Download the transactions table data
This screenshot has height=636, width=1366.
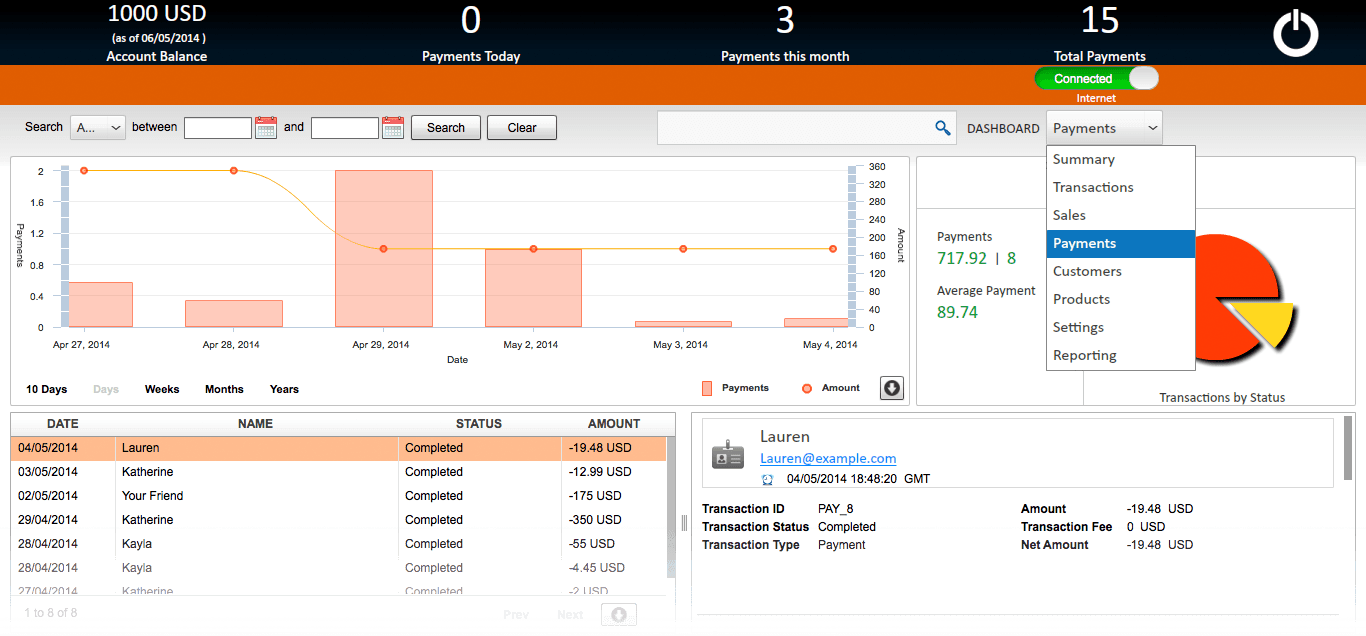pyautogui.click(x=618, y=615)
